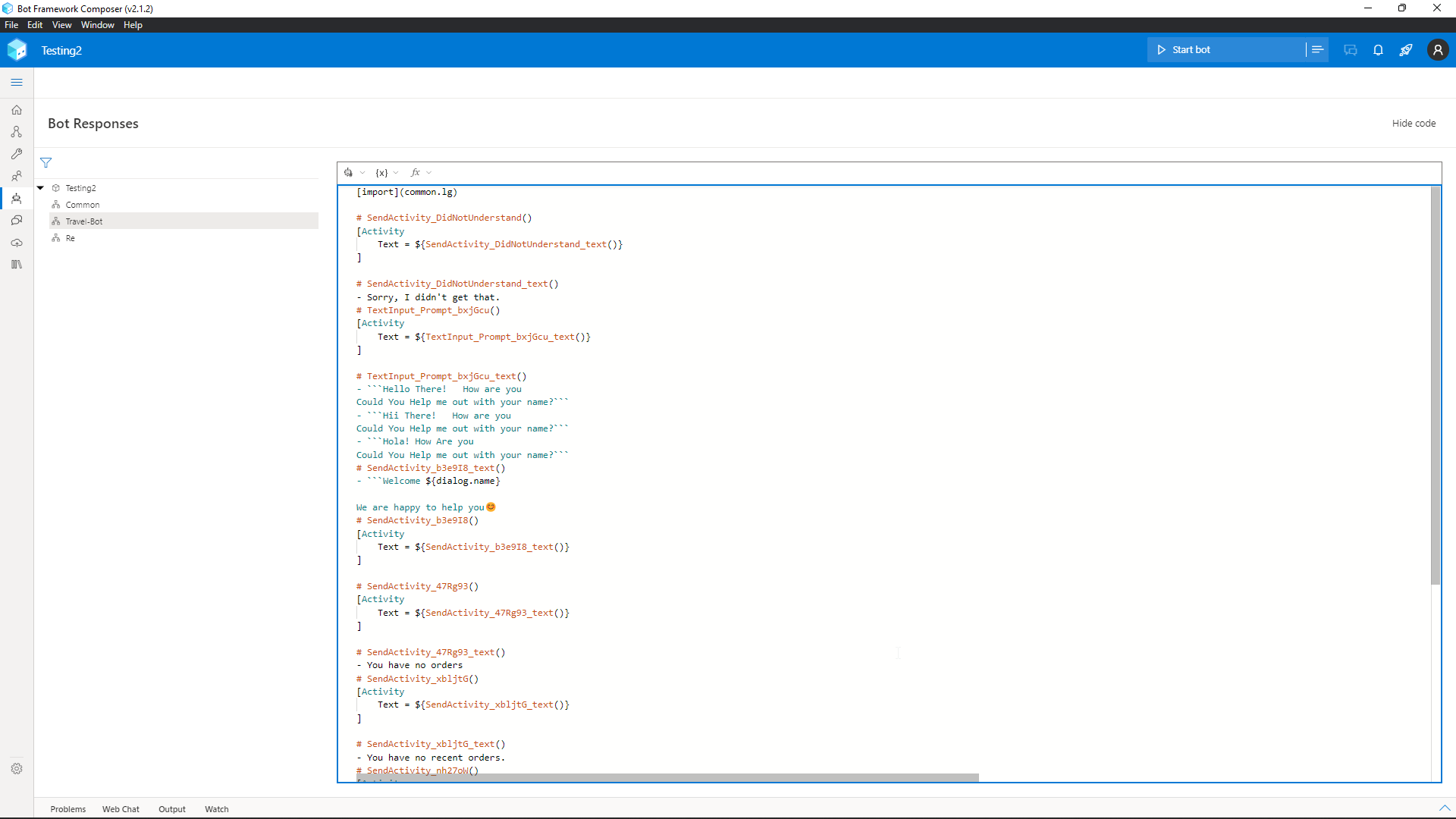Screen dimensions: 1456x819
Task: Open the File menu
Action: click(11, 25)
